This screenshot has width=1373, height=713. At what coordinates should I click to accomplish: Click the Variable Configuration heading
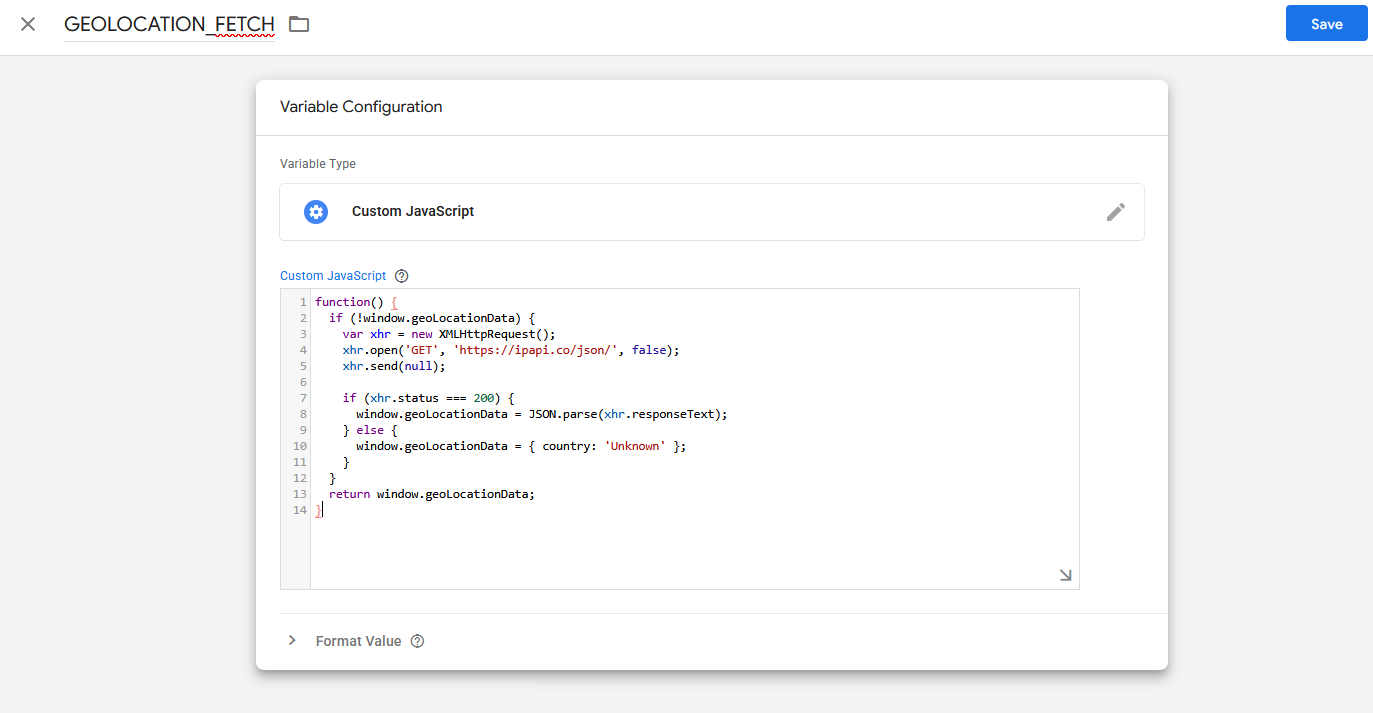361,107
